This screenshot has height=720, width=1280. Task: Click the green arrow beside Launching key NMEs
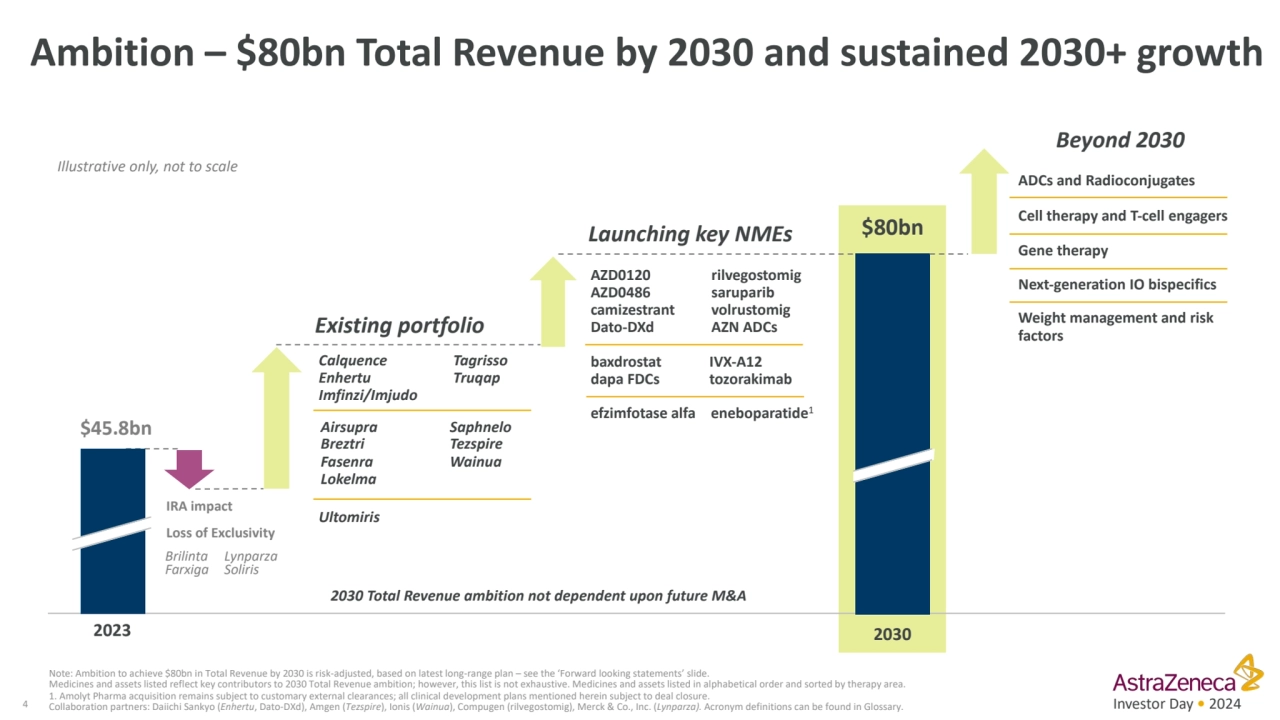tap(553, 301)
